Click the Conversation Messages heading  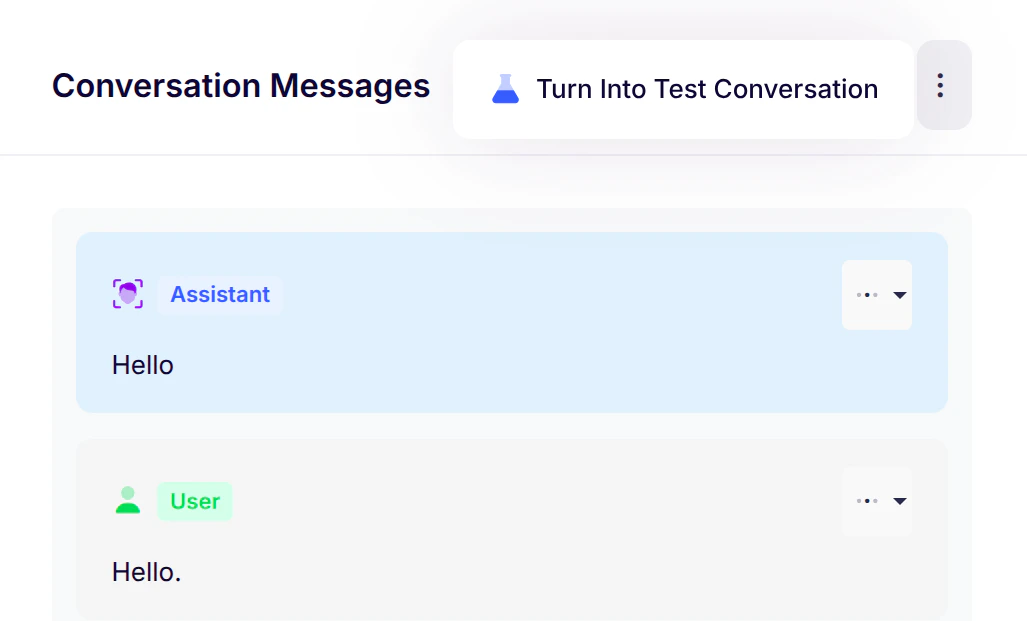pyautogui.click(x=241, y=86)
